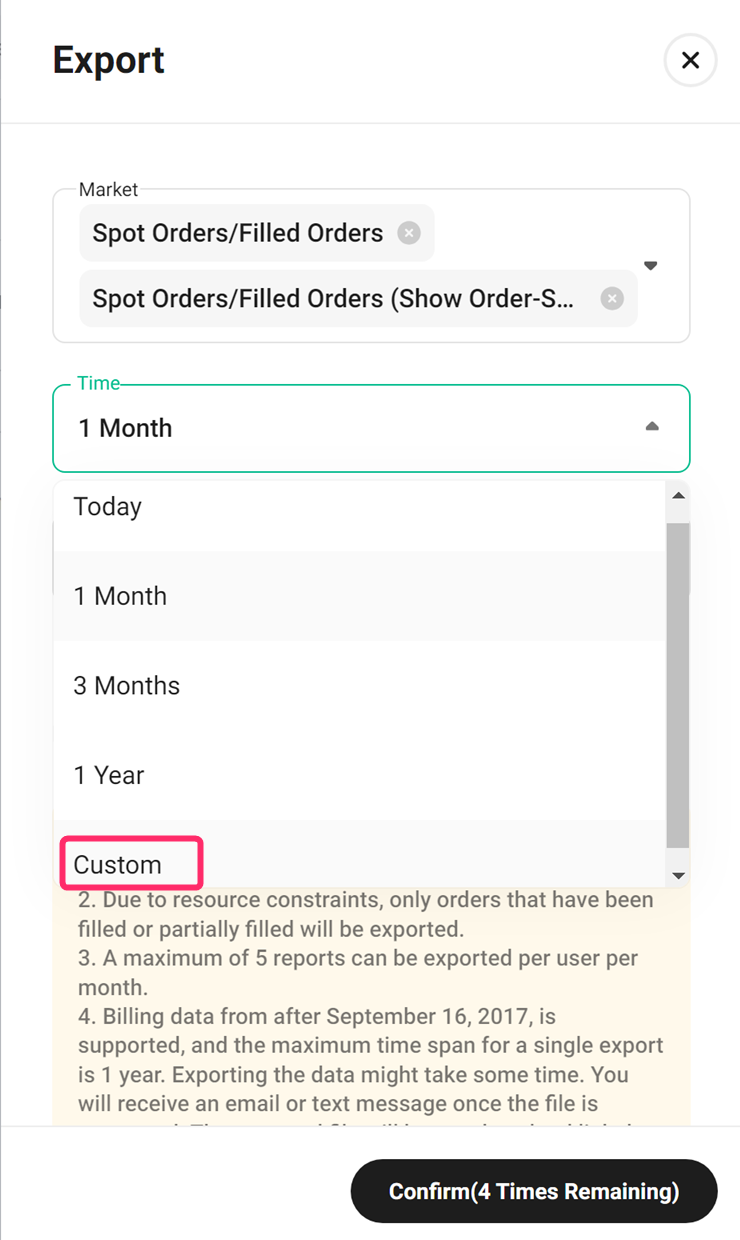The height and width of the screenshot is (1240, 740).
Task: Click the dropdown list scrollbar thumb
Action: [x=678, y=685]
